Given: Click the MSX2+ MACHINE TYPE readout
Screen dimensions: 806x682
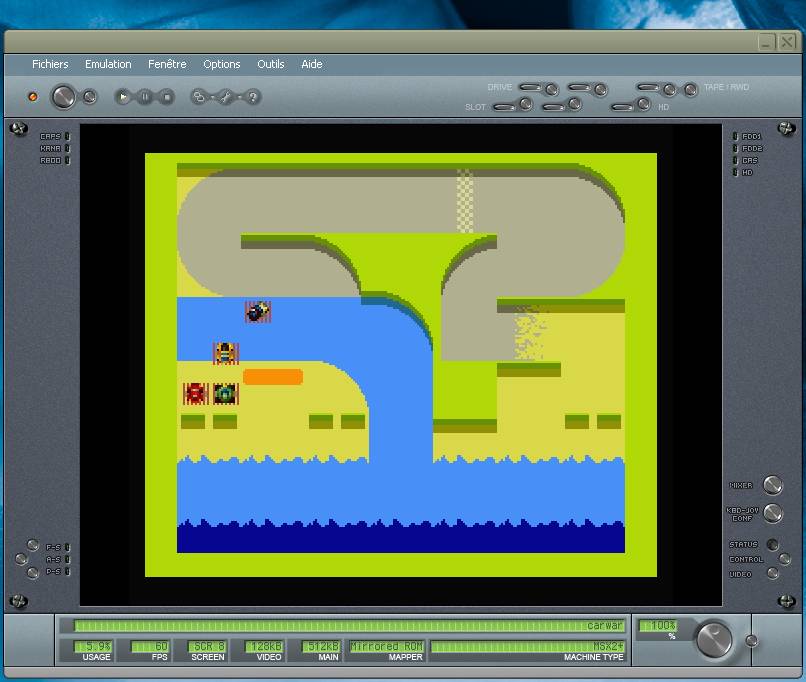Looking at the screenshot, I should (x=528, y=646).
